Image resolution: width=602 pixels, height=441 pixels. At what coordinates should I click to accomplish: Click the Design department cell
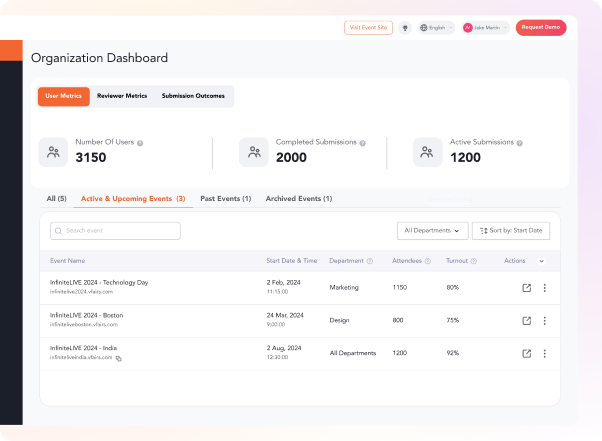339,320
